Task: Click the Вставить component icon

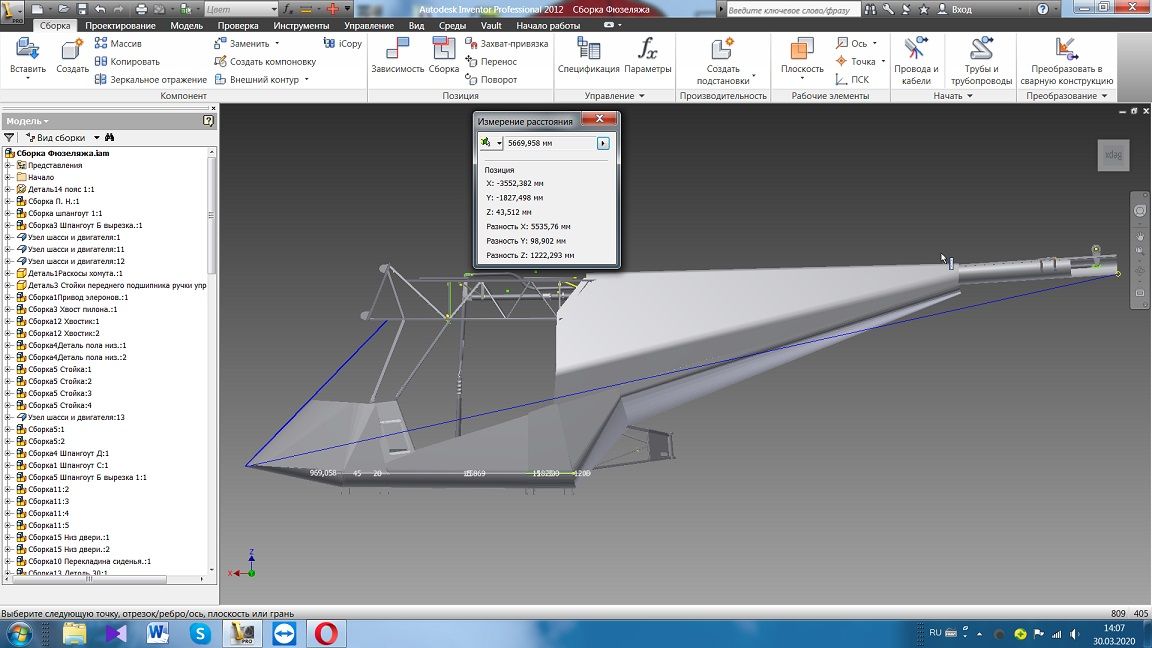Action: click(x=27, y=50)
